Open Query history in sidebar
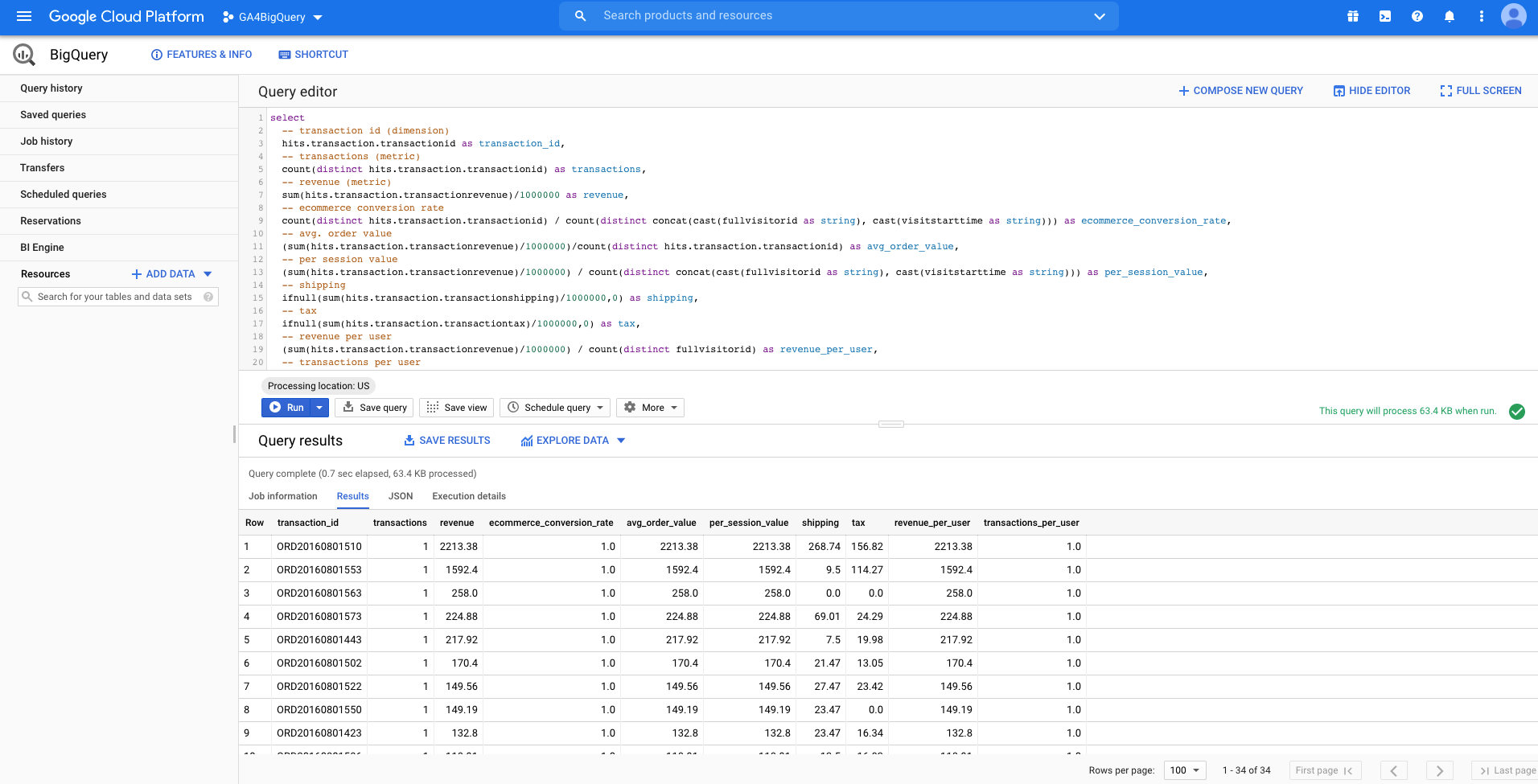This screenshot has height=784, width=1538. (119, 88)
